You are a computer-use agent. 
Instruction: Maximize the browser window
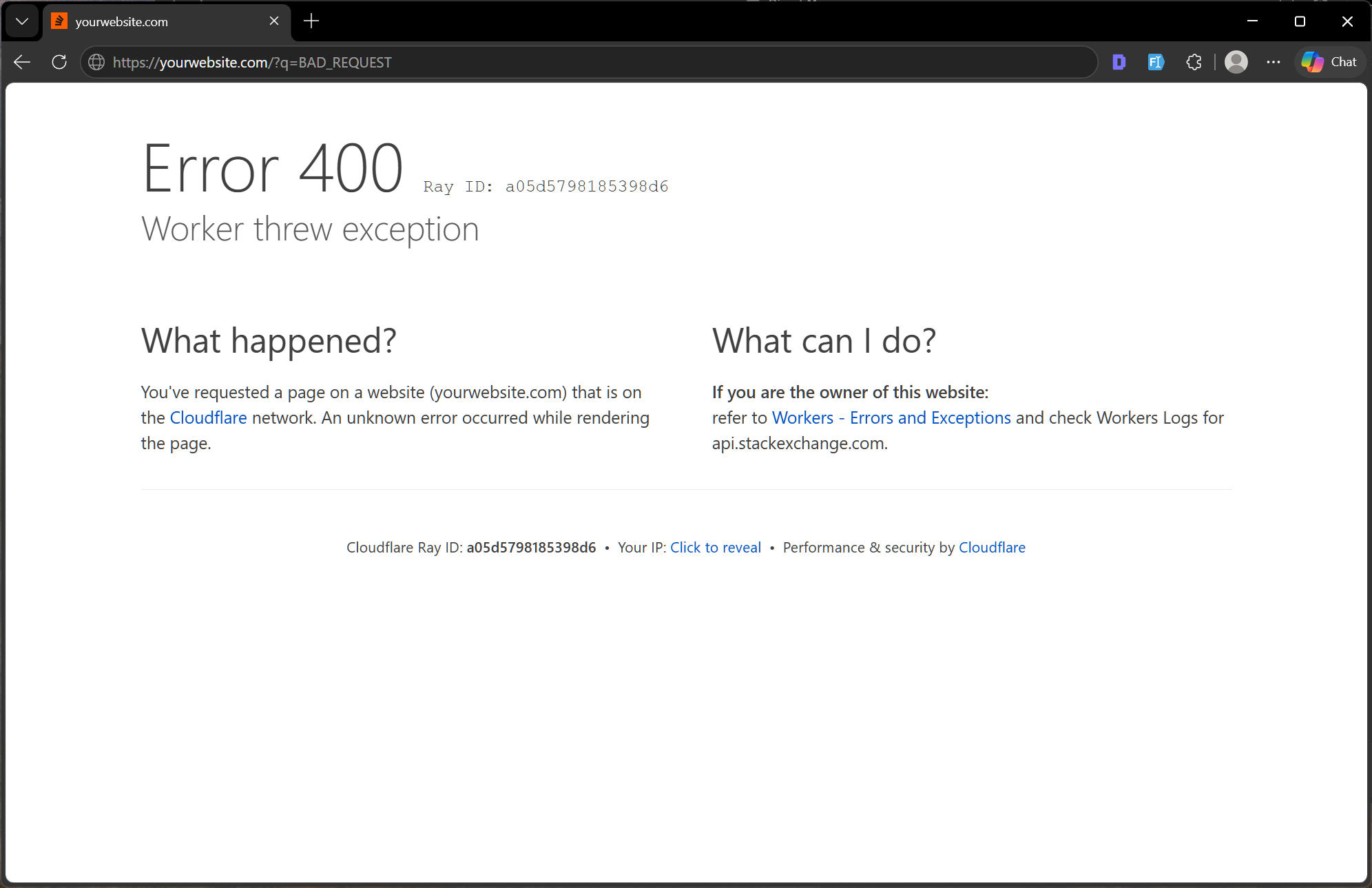(1300, 21)
